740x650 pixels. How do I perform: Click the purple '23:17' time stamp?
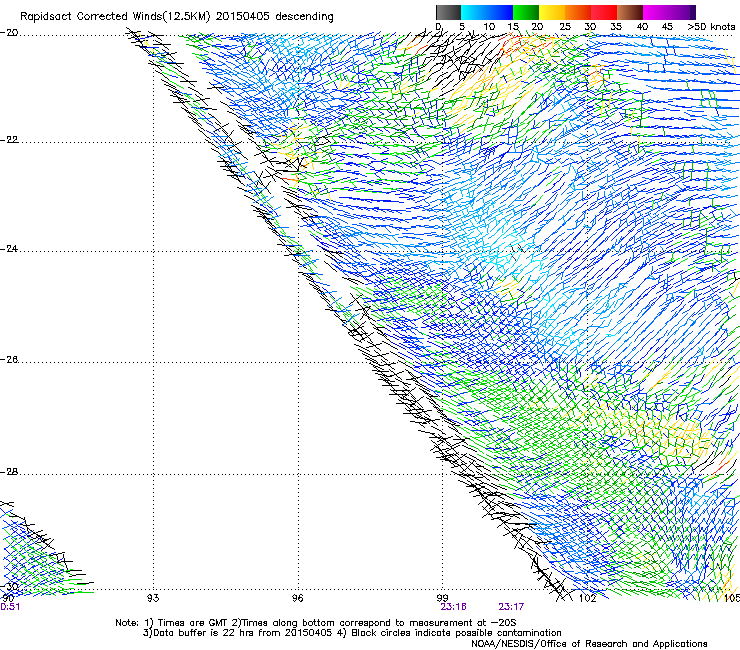[x=511, y=607]
